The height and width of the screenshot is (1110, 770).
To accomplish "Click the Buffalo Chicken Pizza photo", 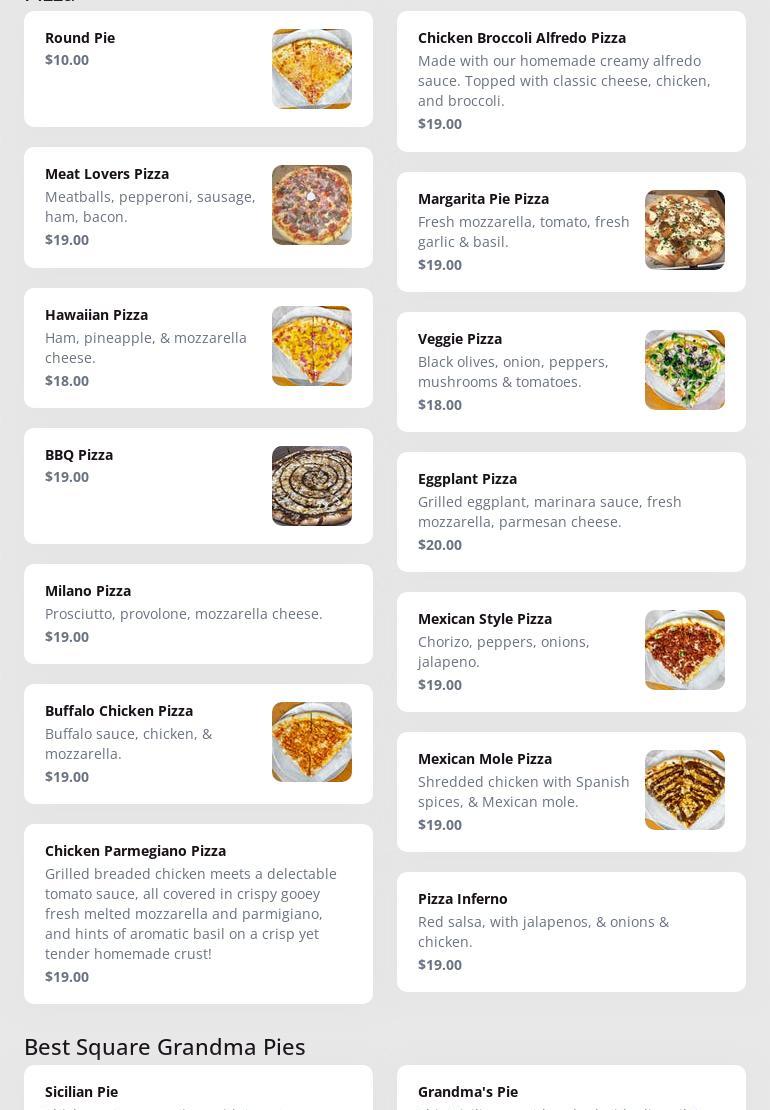I will 311,742.
